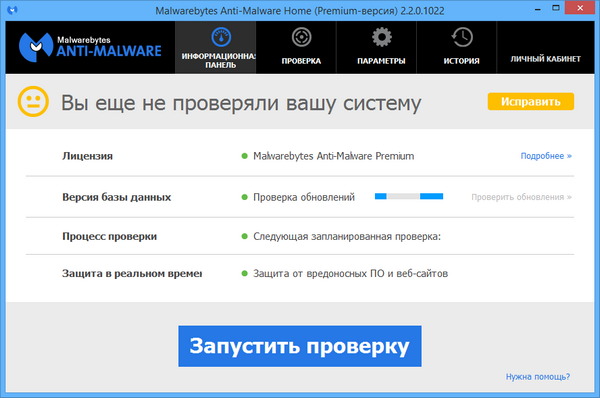Click the Malwarebytes title bar app icon
The image size is (600, 398).
point(12,10)
